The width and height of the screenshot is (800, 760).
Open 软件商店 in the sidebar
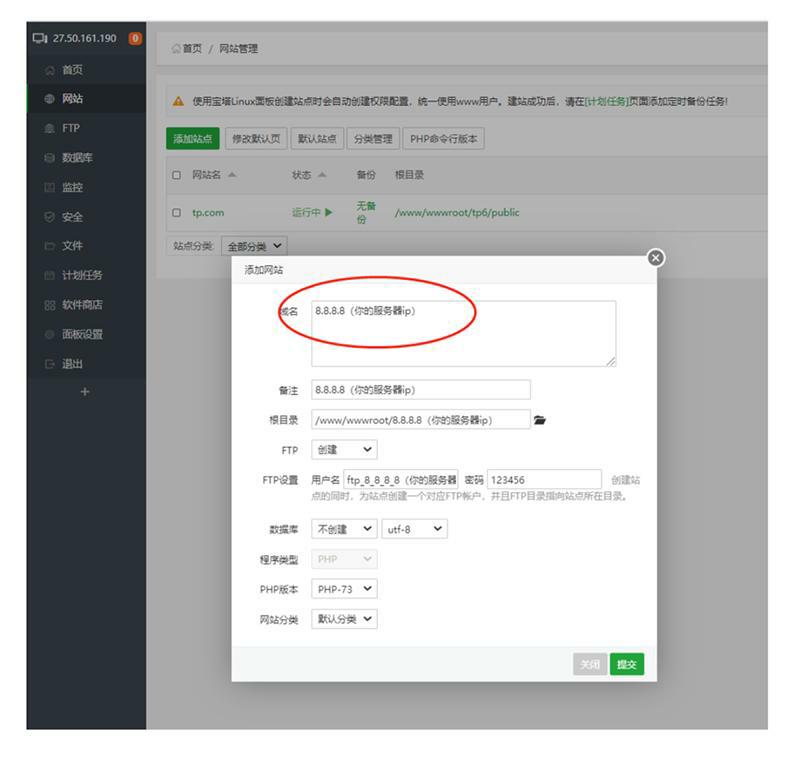(x=82, y=305)
